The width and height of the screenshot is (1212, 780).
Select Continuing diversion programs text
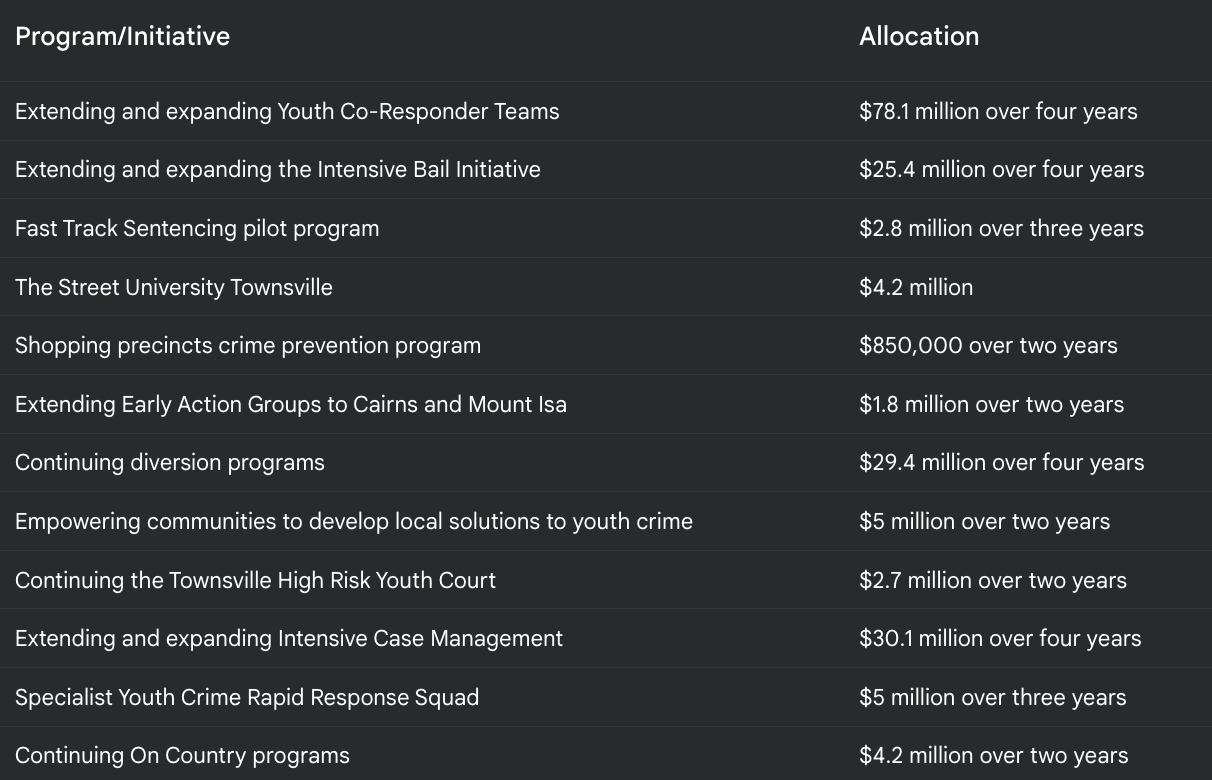[x=169, y=462]
